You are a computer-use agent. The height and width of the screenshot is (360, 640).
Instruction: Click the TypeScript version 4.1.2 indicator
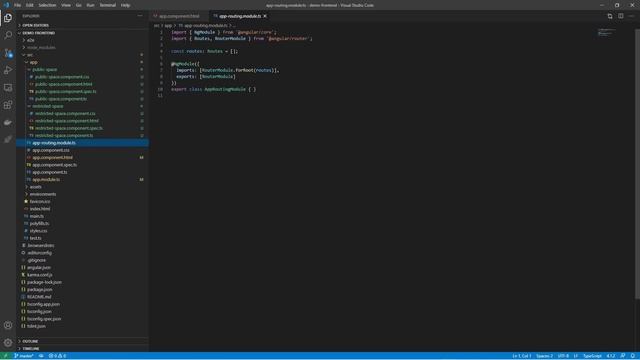(611, 356)
